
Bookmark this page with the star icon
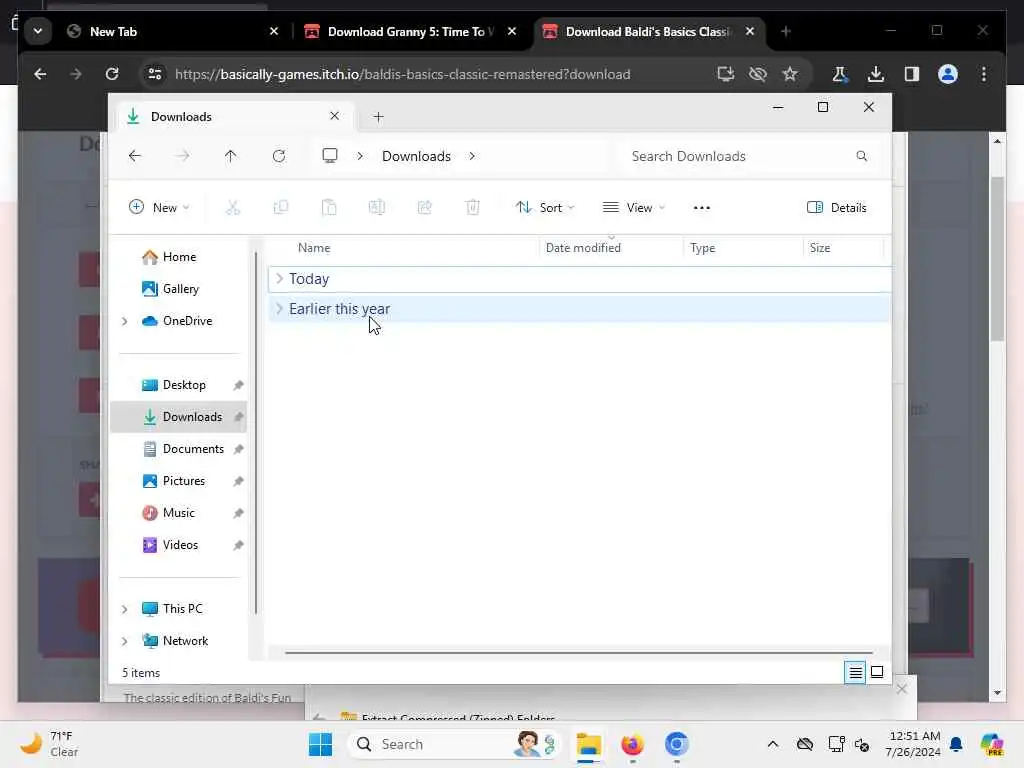coord(790,74)
